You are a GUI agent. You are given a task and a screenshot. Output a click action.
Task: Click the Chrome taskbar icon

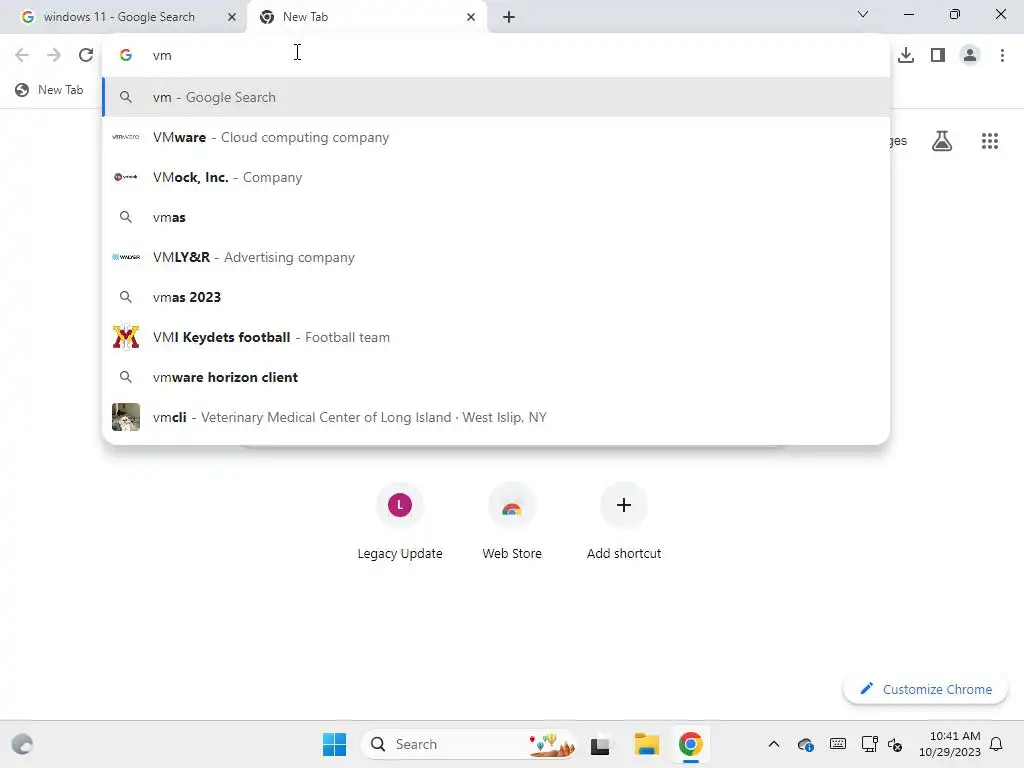click(x=690, y=744)
